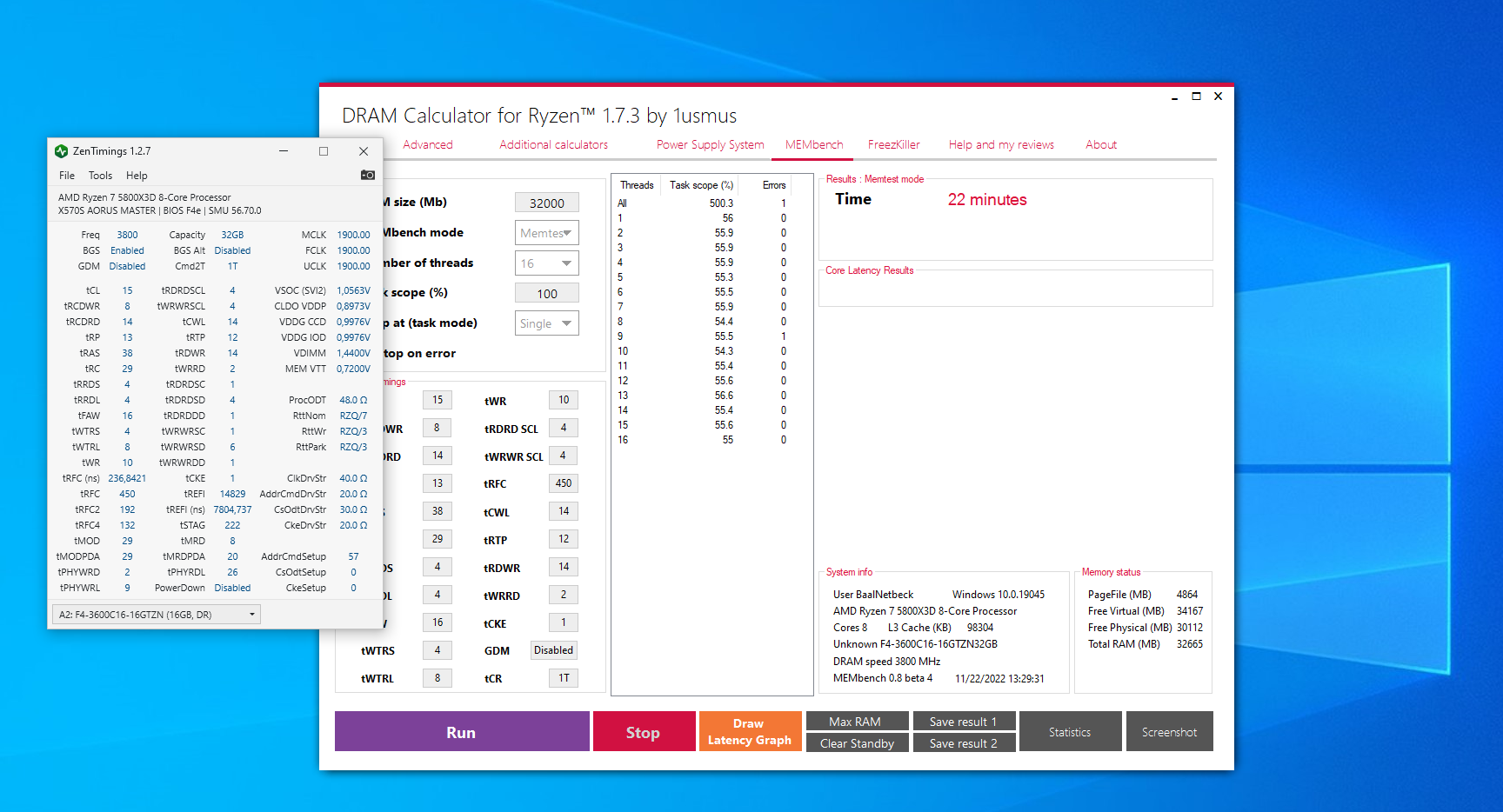Click X570S AORUS MASTER BIOS text in ZenTimings
The image size is (1503, 812).
(159, 210)
